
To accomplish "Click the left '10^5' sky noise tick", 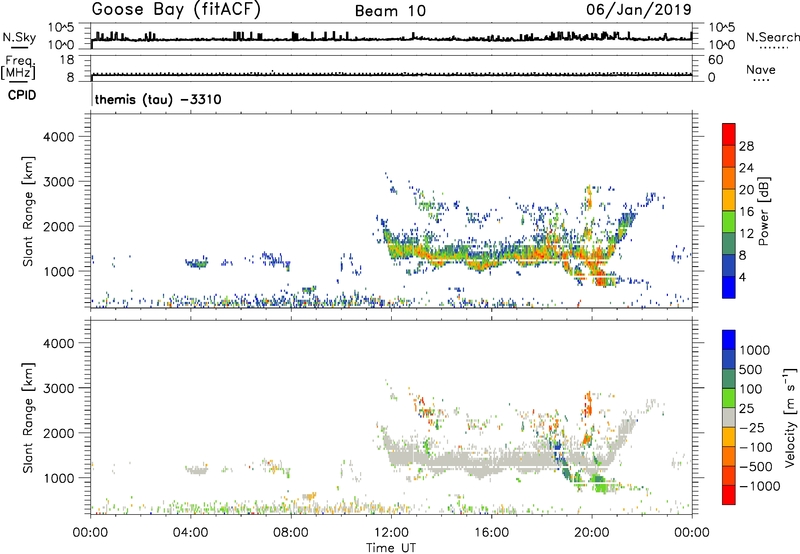I will click(61, 27).
